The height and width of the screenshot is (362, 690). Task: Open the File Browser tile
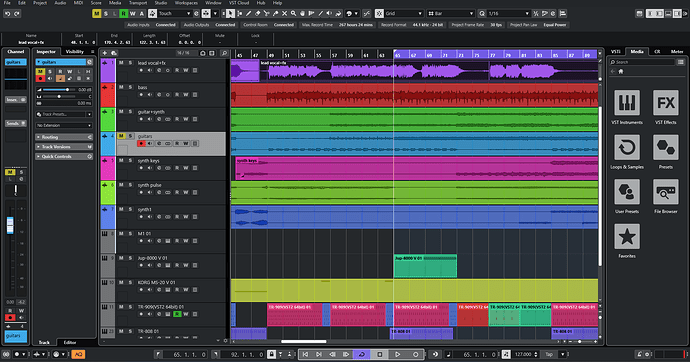[x=665, y=196]
